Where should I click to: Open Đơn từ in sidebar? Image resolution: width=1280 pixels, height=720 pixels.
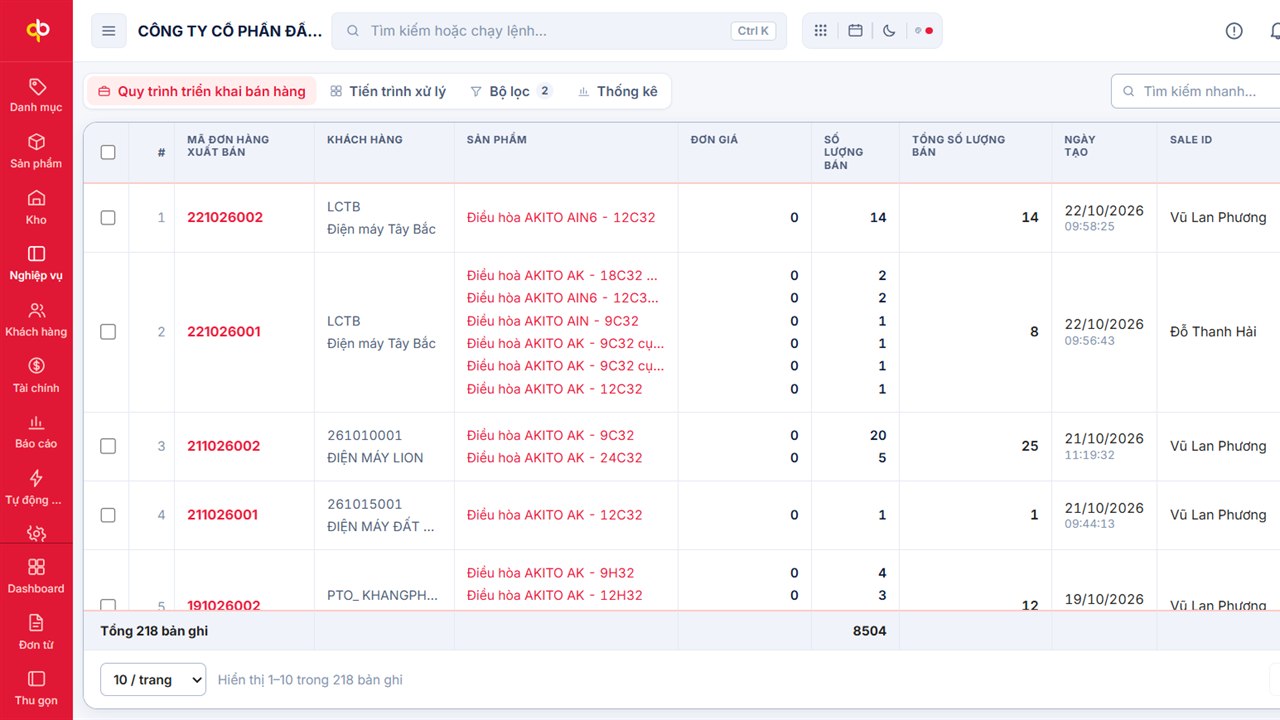pyautogui.click(x=36, y=632)
